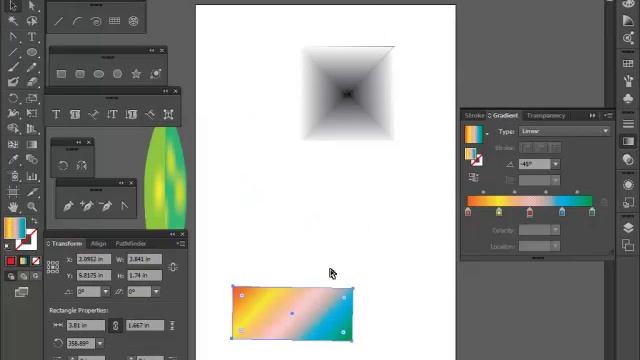Select the Rotate tool in main toolbar
The width and height of the screenshot is (640, 360).
coord(13,98)
